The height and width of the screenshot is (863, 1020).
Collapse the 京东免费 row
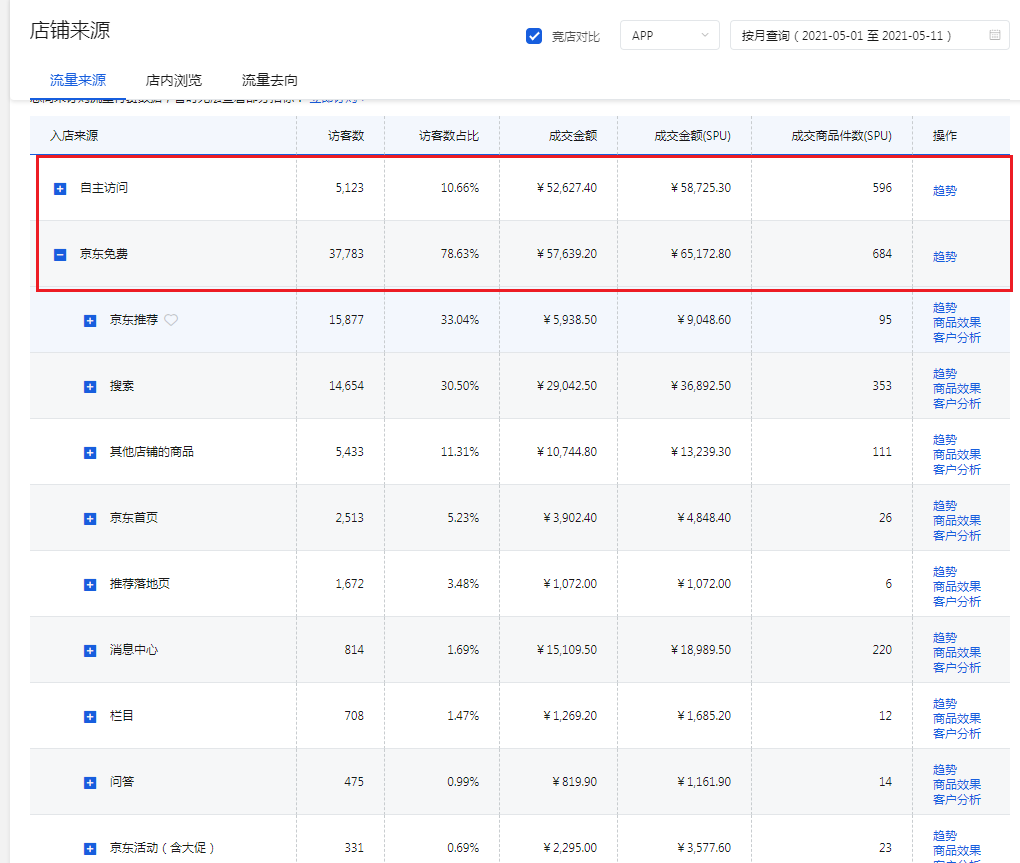point(60,254)
